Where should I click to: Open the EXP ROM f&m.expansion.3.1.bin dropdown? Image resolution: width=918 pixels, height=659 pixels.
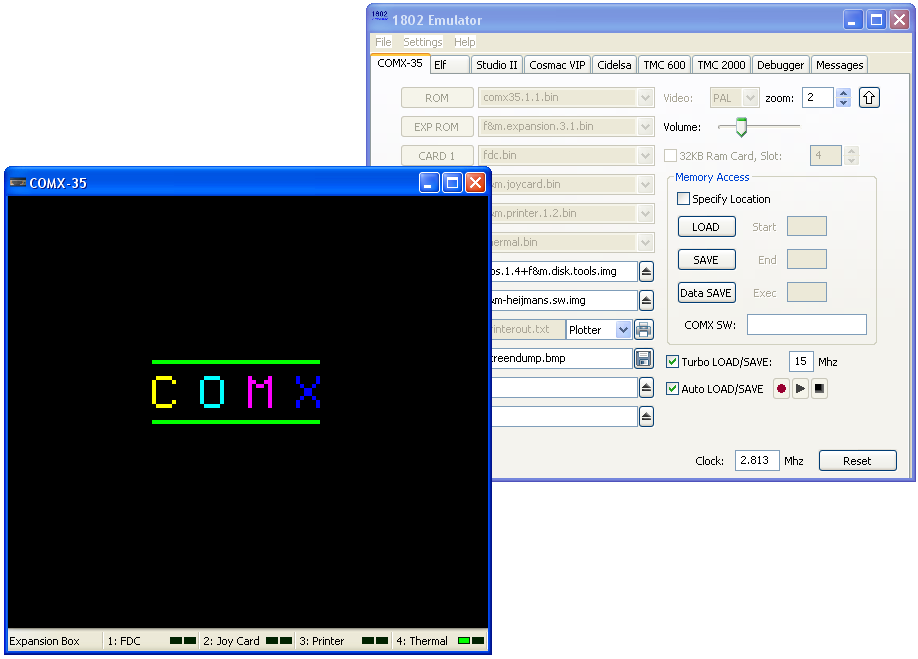pos(645,126)
